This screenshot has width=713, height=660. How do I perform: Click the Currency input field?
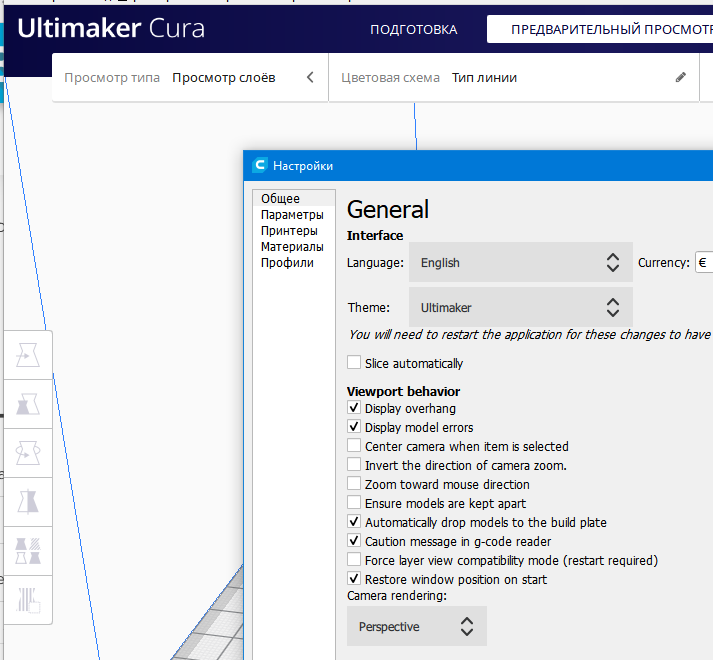click(704, 262)
